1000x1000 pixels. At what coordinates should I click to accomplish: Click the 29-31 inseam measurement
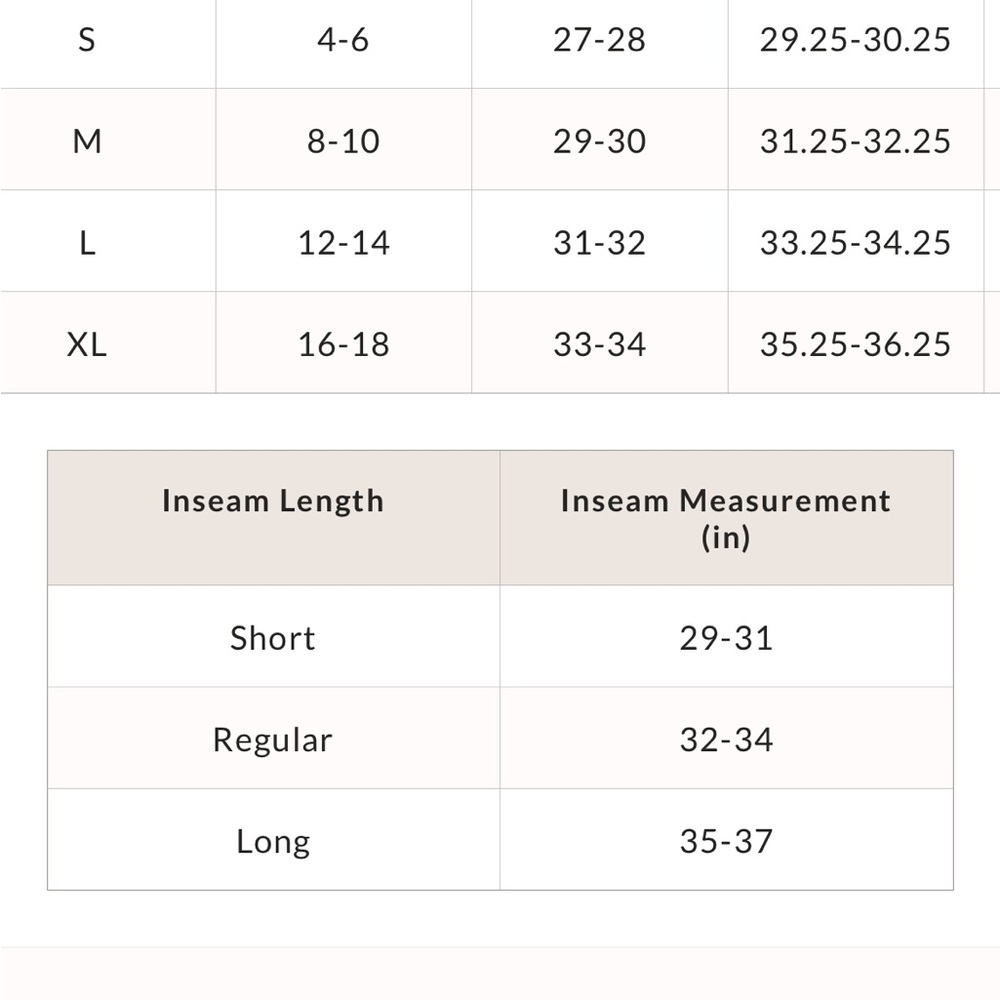(x=726, y=638)
